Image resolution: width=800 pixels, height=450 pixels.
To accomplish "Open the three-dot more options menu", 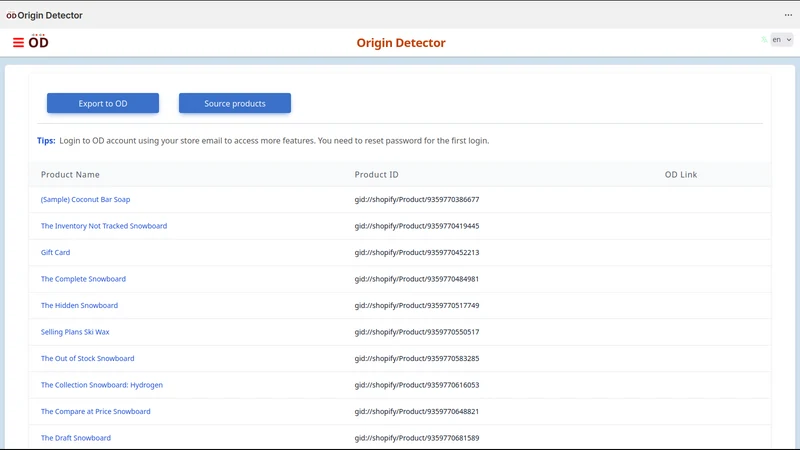I will tap(788, 15).
